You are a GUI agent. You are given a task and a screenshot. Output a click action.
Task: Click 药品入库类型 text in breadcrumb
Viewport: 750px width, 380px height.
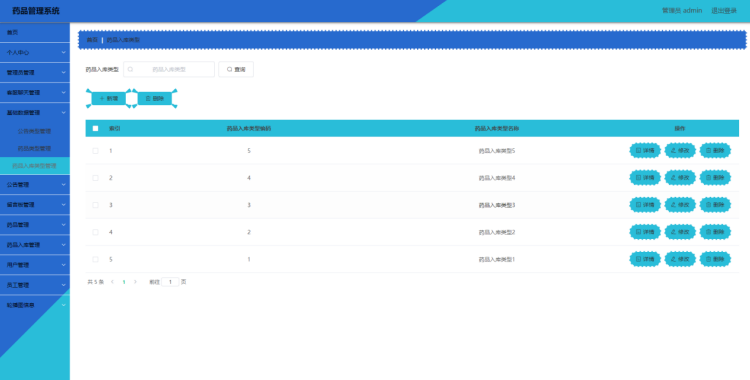(123, 40)
